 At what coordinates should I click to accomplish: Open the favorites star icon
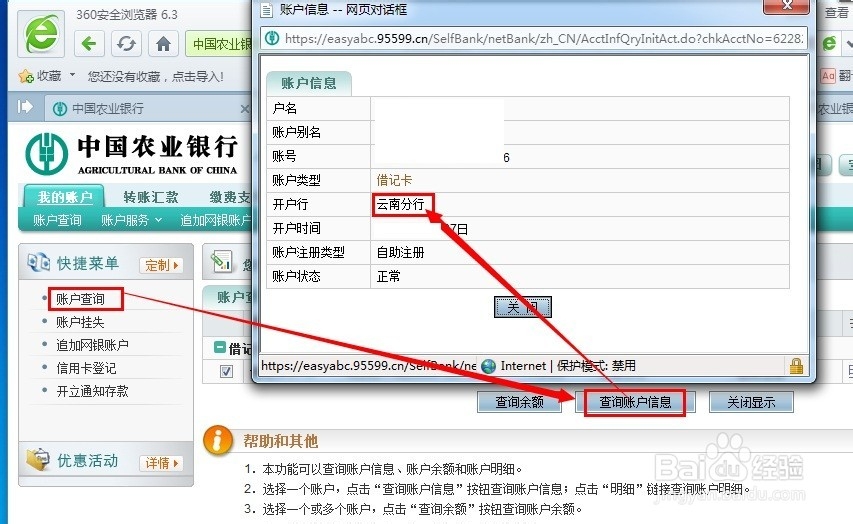click(x=26, y=76)
